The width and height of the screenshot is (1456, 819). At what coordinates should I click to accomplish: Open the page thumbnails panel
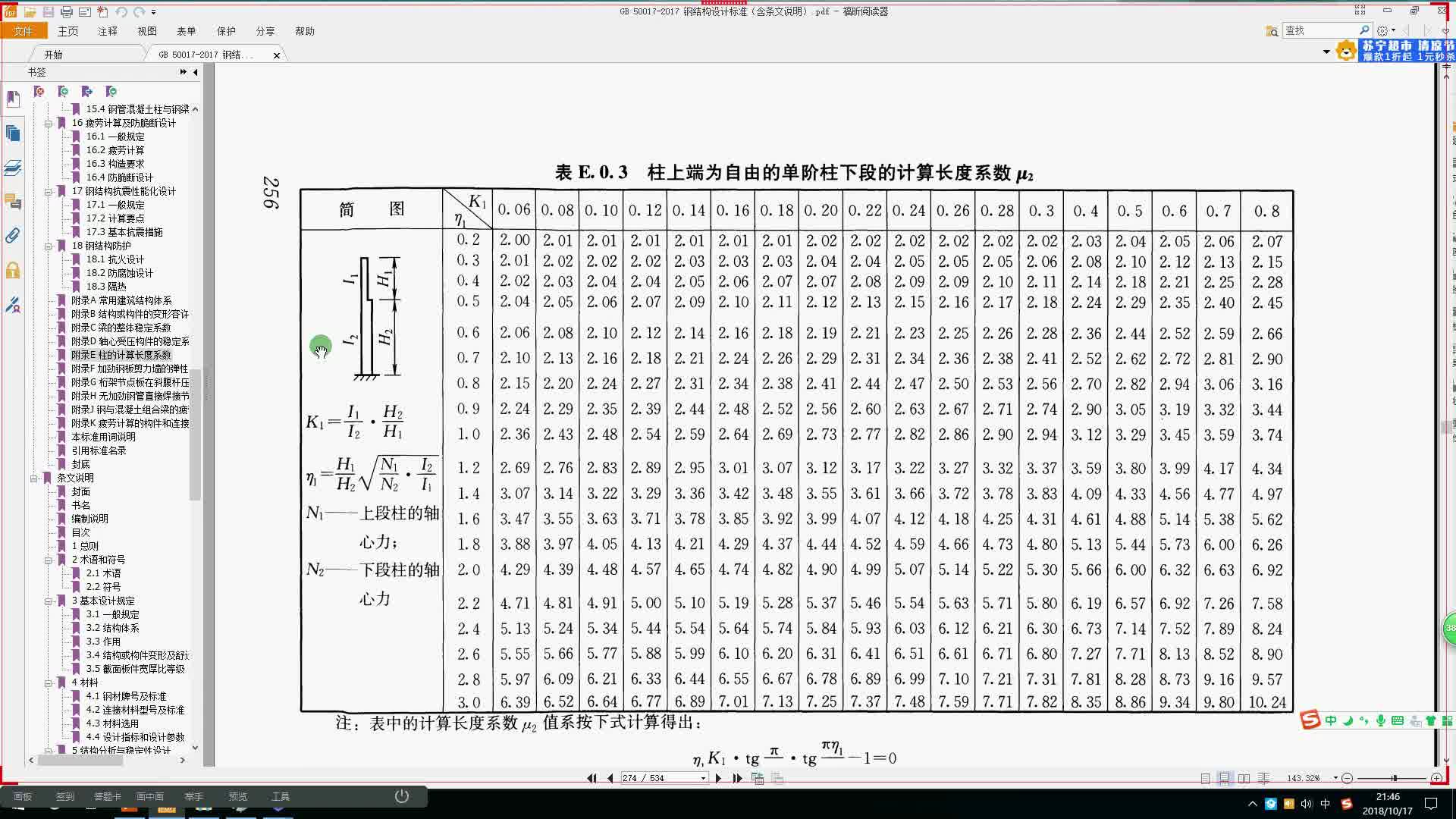[13, 133]
